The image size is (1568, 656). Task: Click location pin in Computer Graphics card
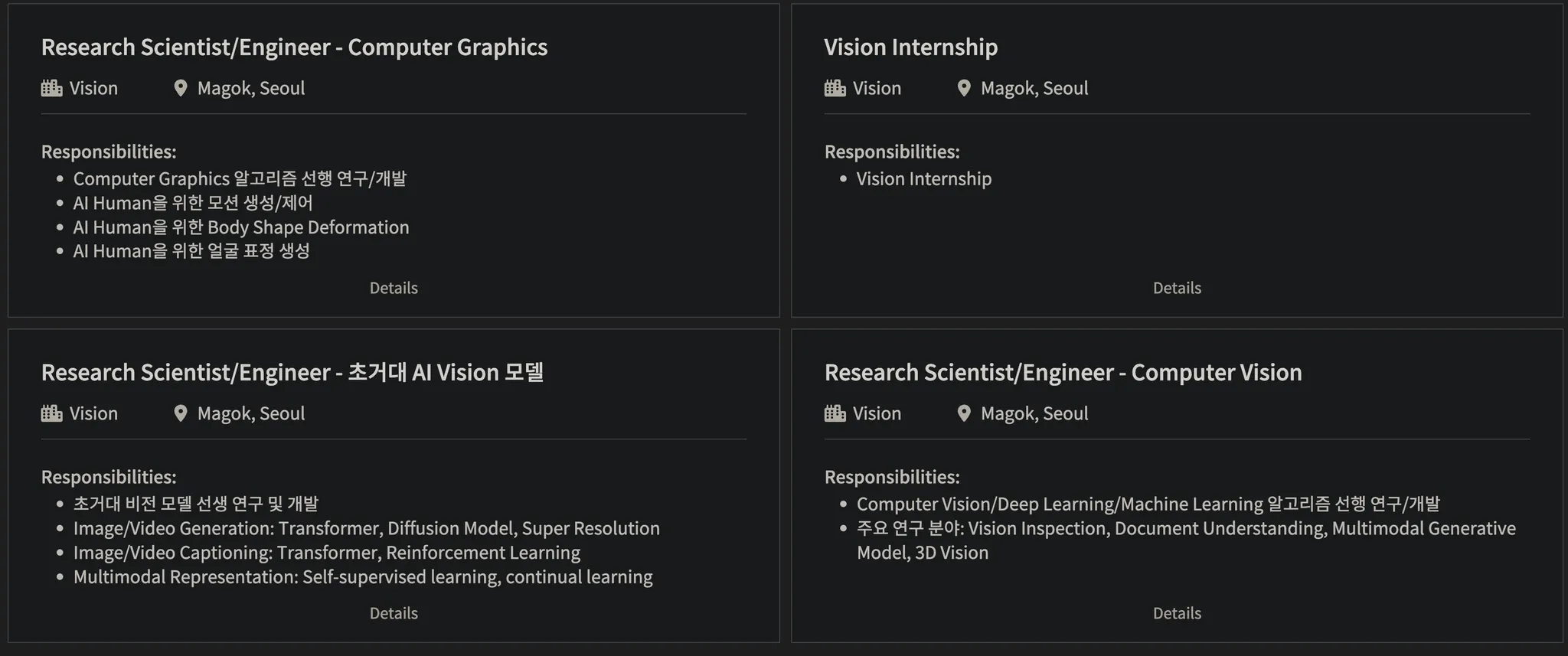pos(181,88)
